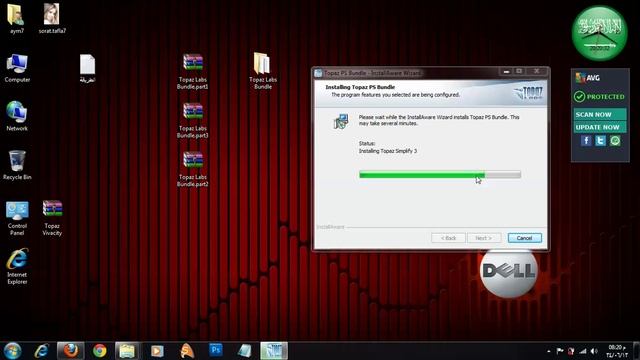Open the Topaz Vivacity archive
The image size is (640, 360).
pos(52,218)
